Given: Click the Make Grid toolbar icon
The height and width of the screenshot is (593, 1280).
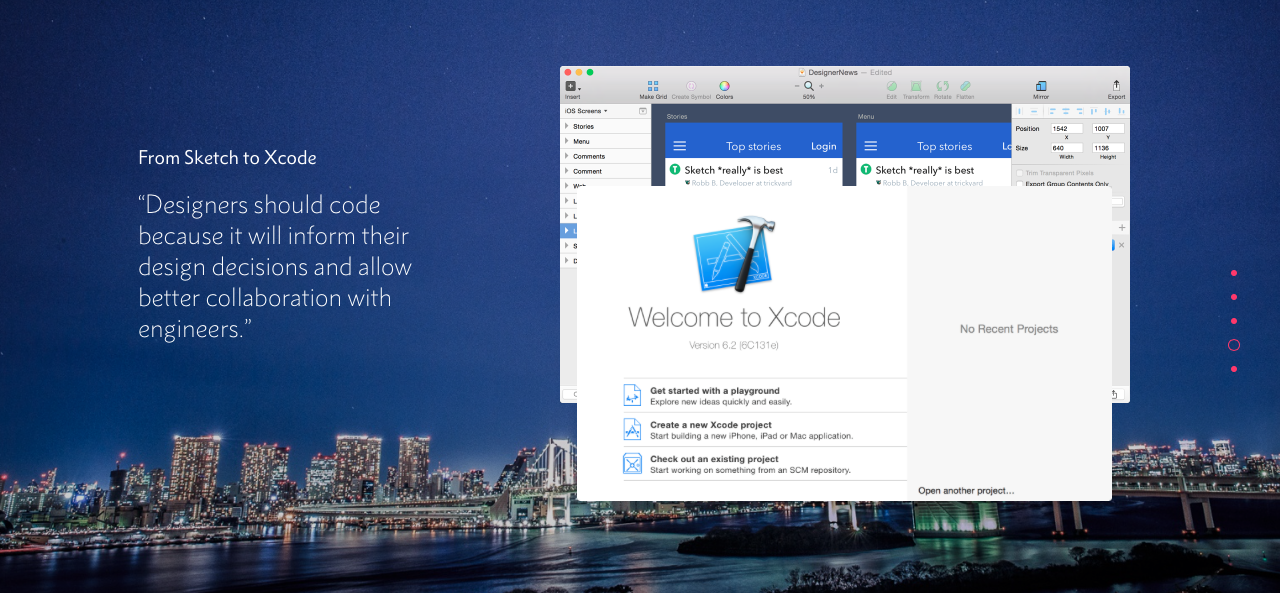Looking at the screenshot, I should [x=653, y=87].
